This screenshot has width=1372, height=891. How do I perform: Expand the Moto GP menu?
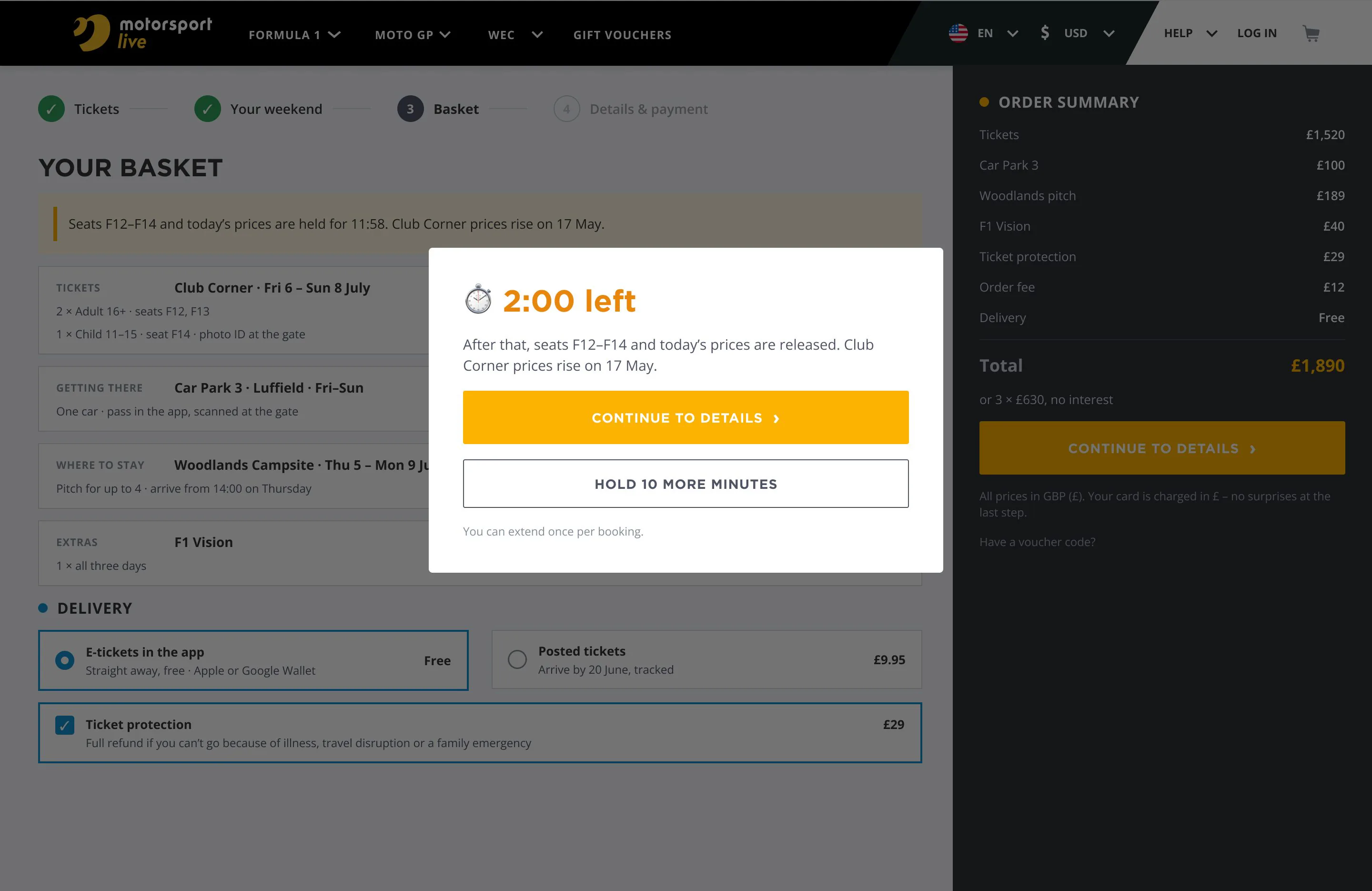pyautogui.click(x=412, y=35)
